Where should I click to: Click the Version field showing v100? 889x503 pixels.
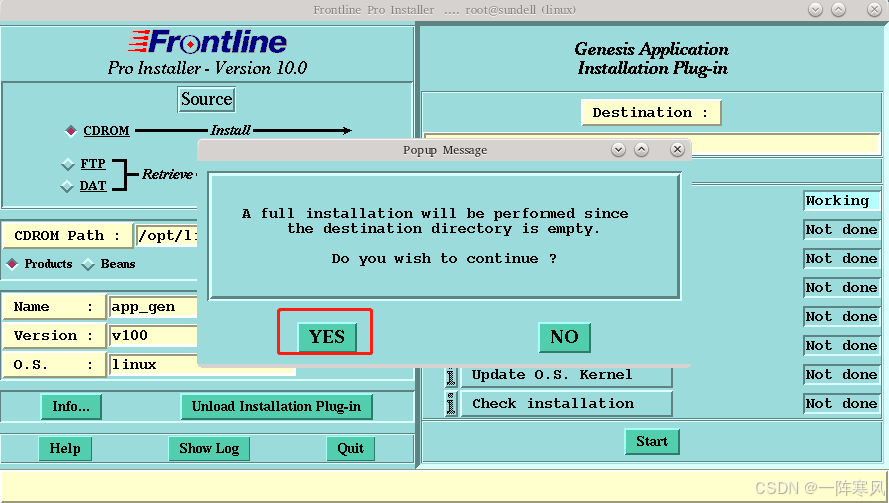point(153,336)
